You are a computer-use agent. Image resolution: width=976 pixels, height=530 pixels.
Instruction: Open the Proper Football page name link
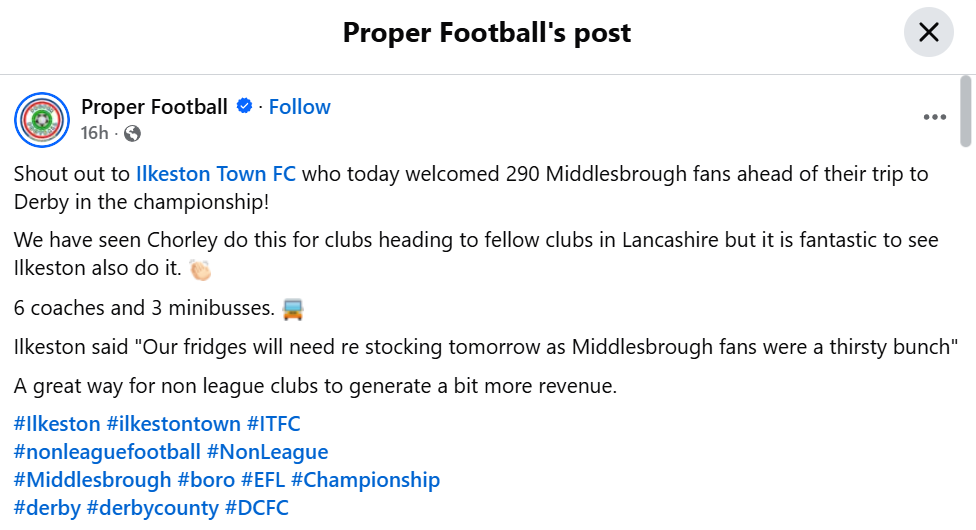[x=154, y=107]
